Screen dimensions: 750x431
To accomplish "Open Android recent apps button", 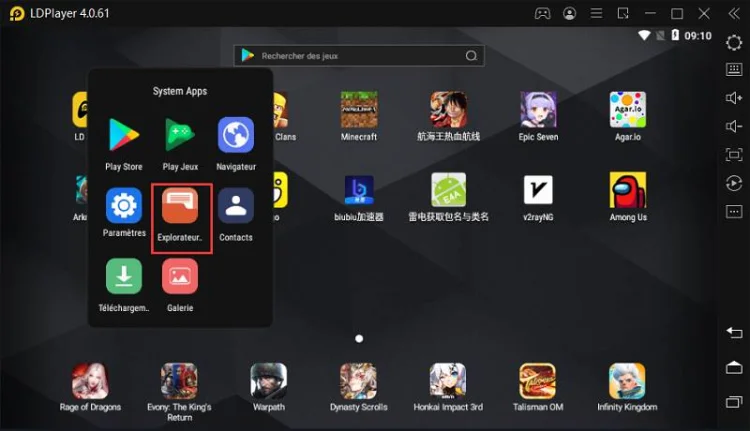I will click(734, 402).
